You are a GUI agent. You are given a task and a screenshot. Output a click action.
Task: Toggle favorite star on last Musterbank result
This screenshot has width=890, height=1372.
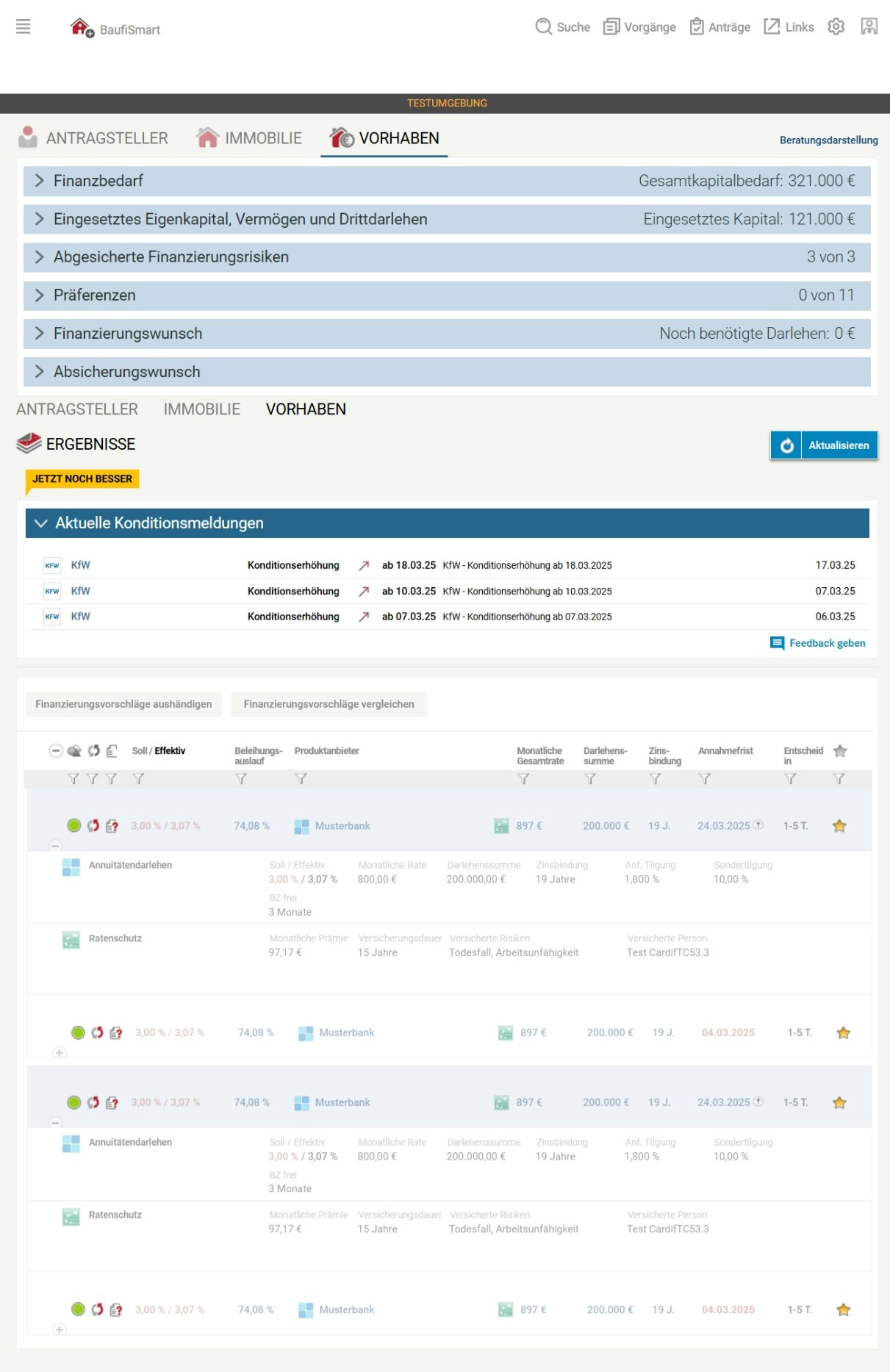click(x=843, y=1310)
